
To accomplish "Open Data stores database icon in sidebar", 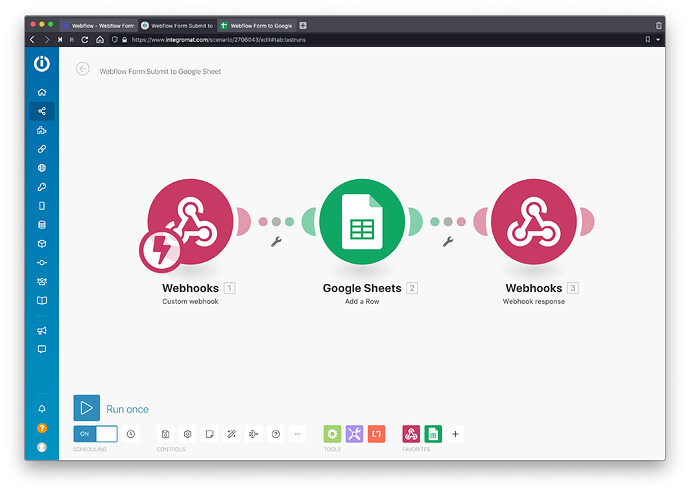I will click(x=42, y=225).
